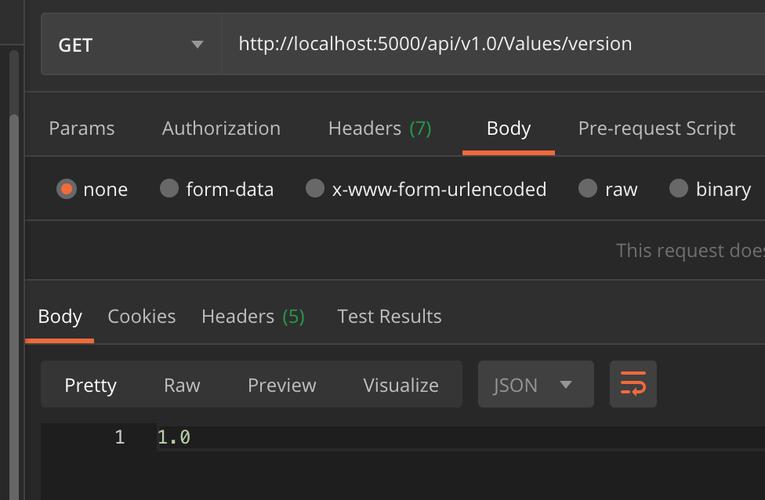Image resolution: width=765 pixels, height=500 pixels.
Task: Switch to the Params tab
Action: [x=81, y=128]
